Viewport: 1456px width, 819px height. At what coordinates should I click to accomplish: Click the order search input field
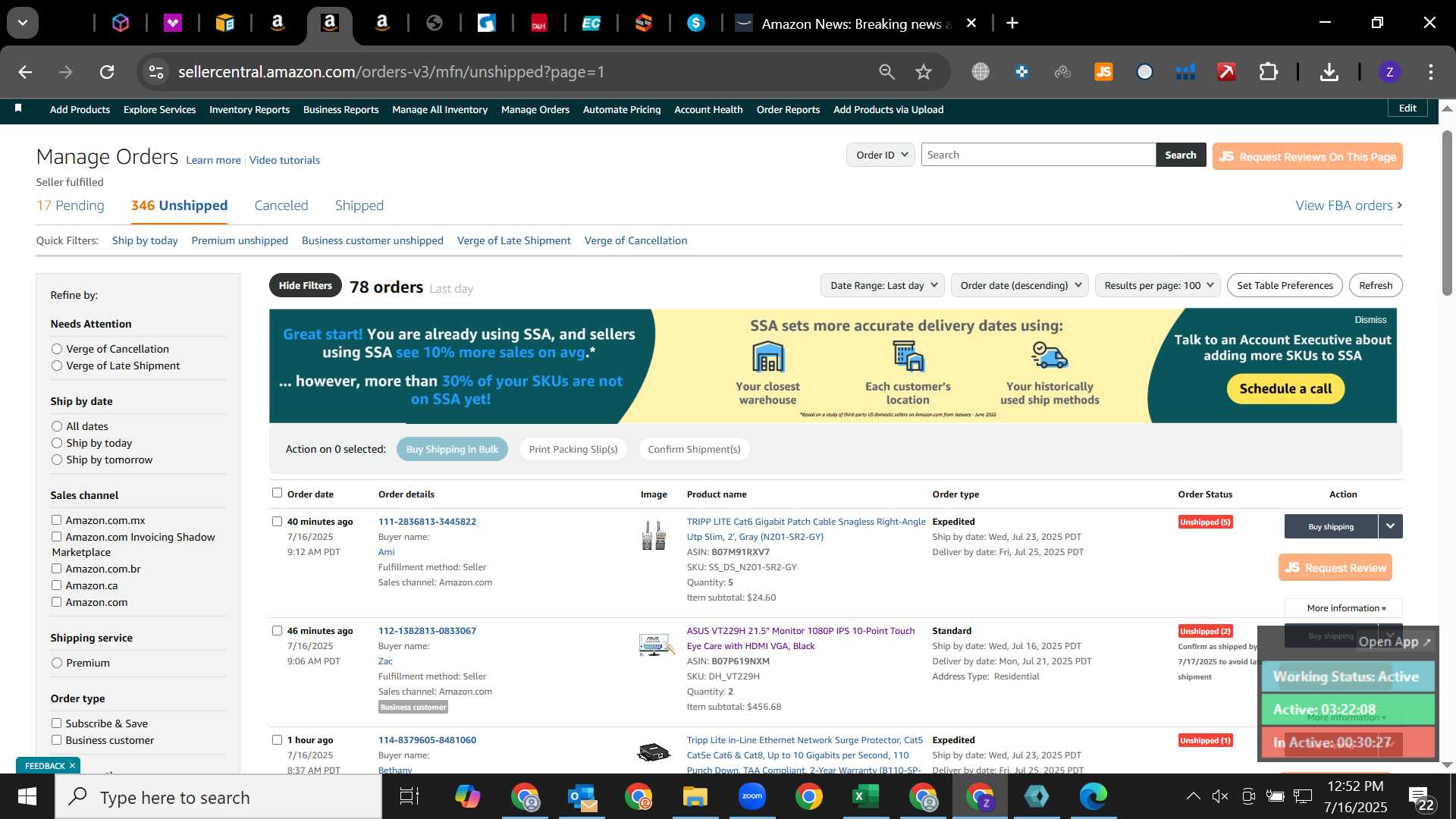[1038, 155]
